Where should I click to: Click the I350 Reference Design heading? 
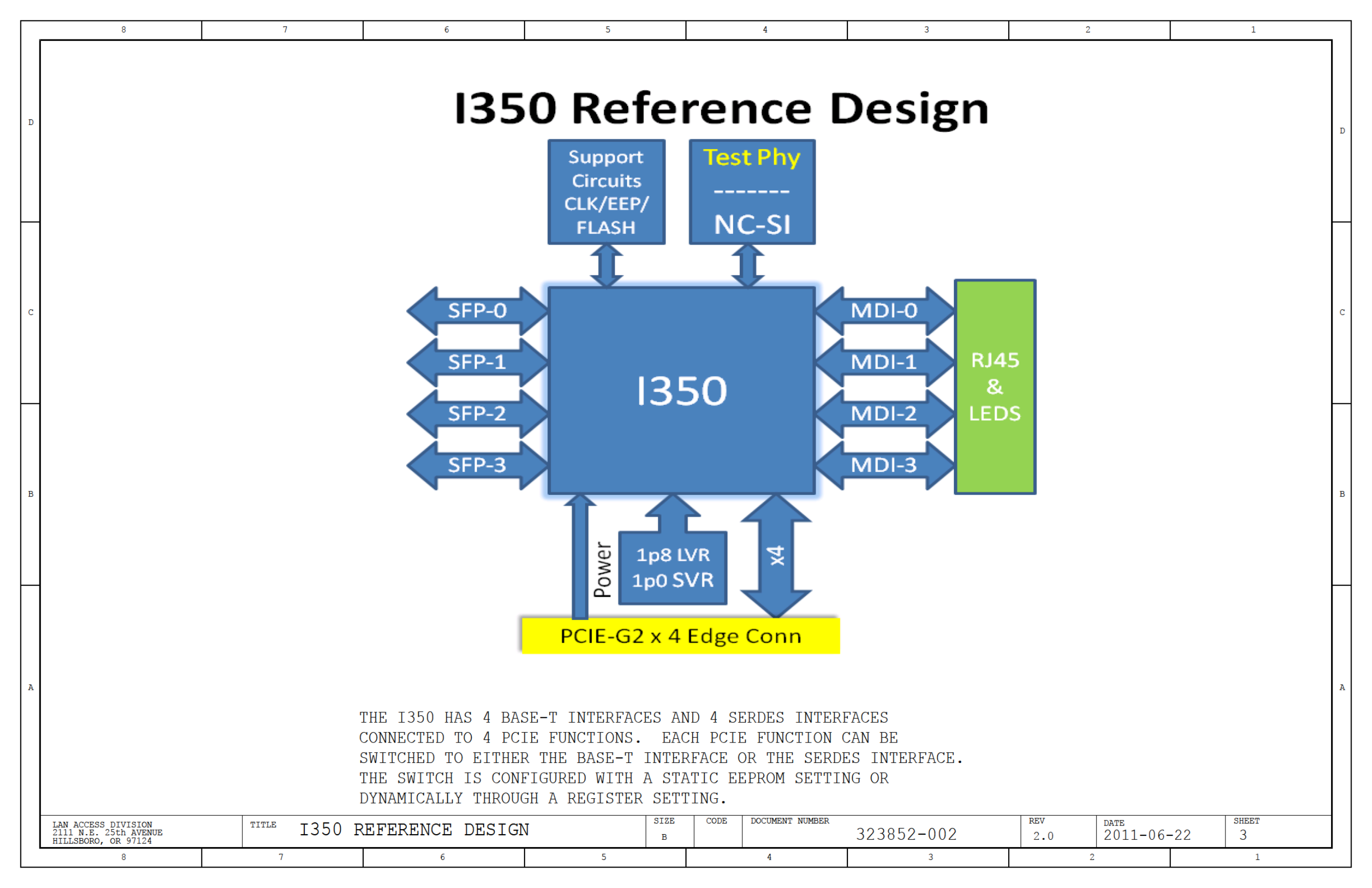pos(721,109)
